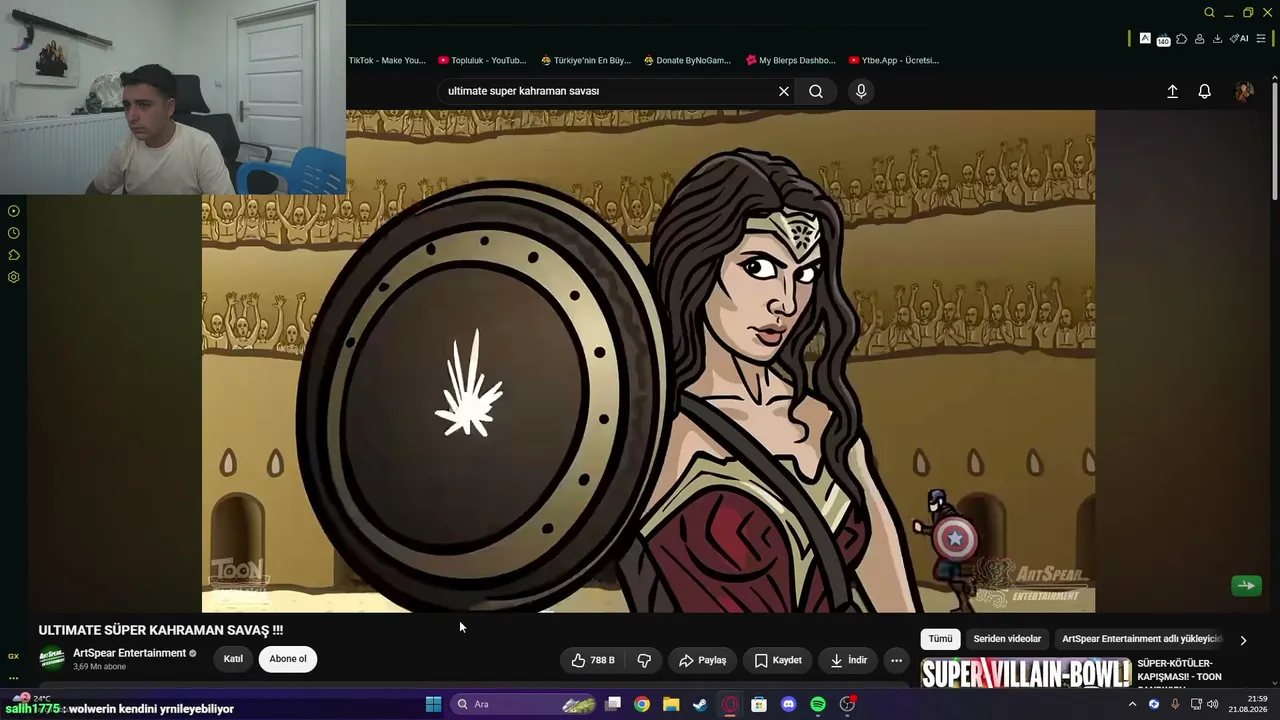Subscribe with the Abone ol button
The height and width of the screenshot is (720, 1280).
288,659
